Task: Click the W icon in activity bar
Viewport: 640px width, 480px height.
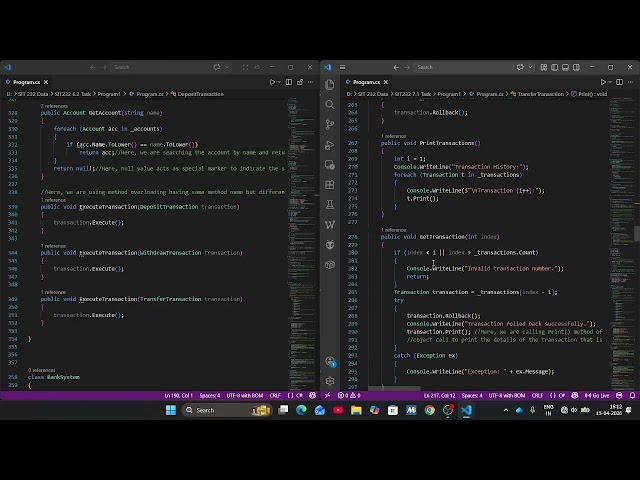Action: [330, 224]
